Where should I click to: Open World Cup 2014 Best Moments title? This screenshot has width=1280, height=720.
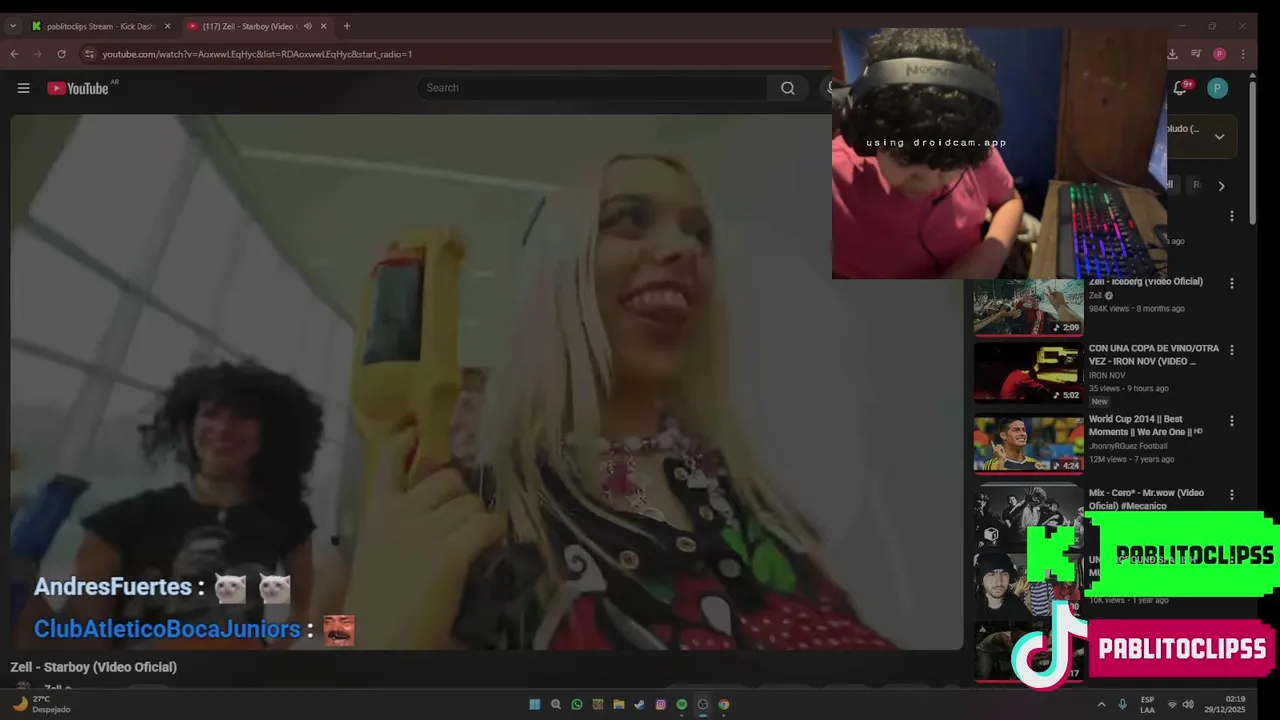click(x=1144, y=426)
